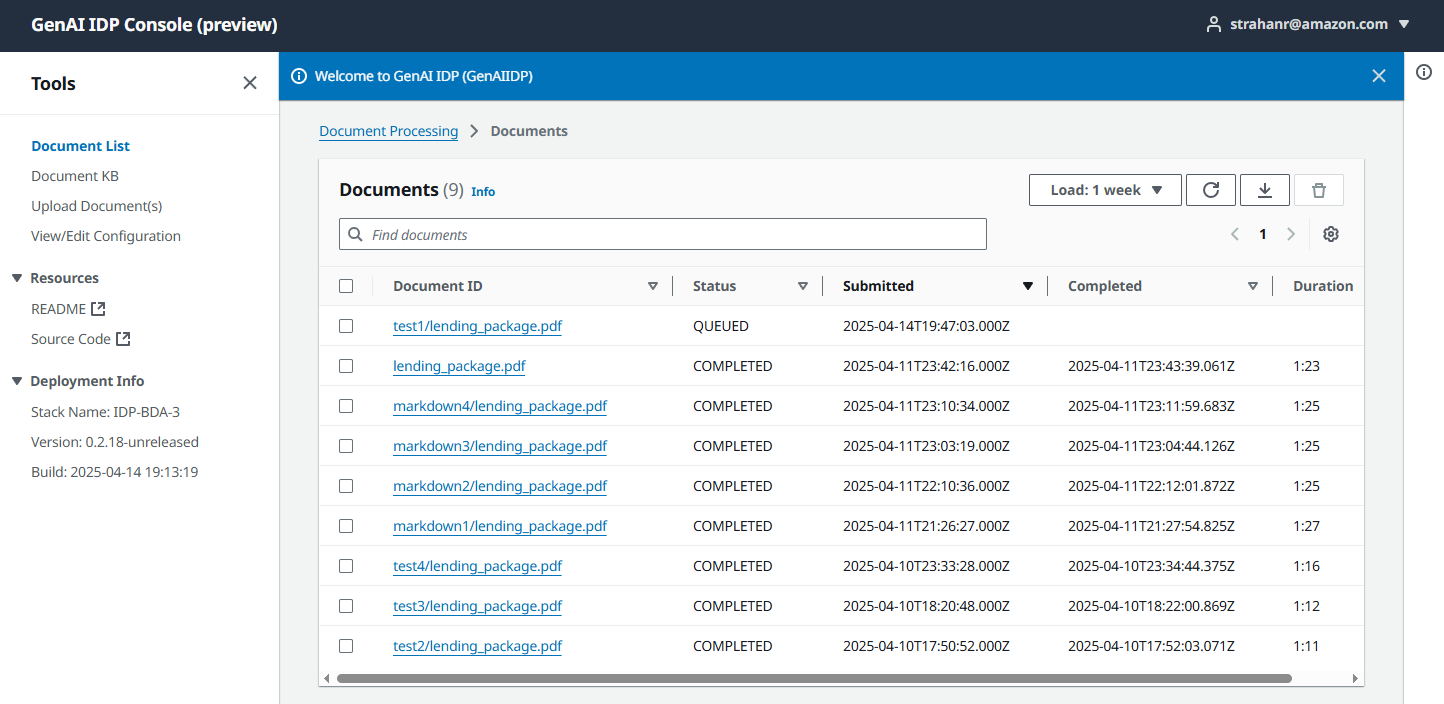Open the Load: 1 week dropdown

1105,189
